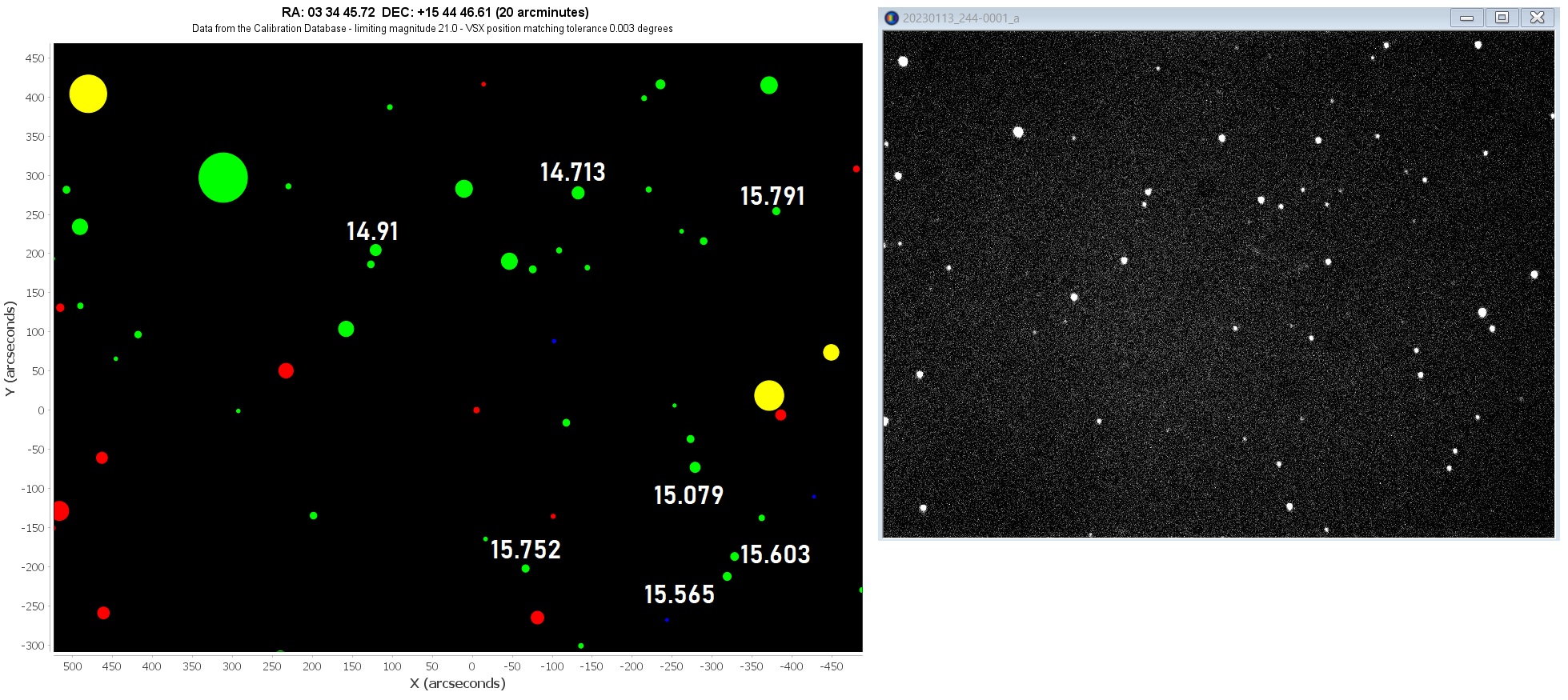
Task: Click the 20230113_244-0001_a window title text
Action: (960, 18)
